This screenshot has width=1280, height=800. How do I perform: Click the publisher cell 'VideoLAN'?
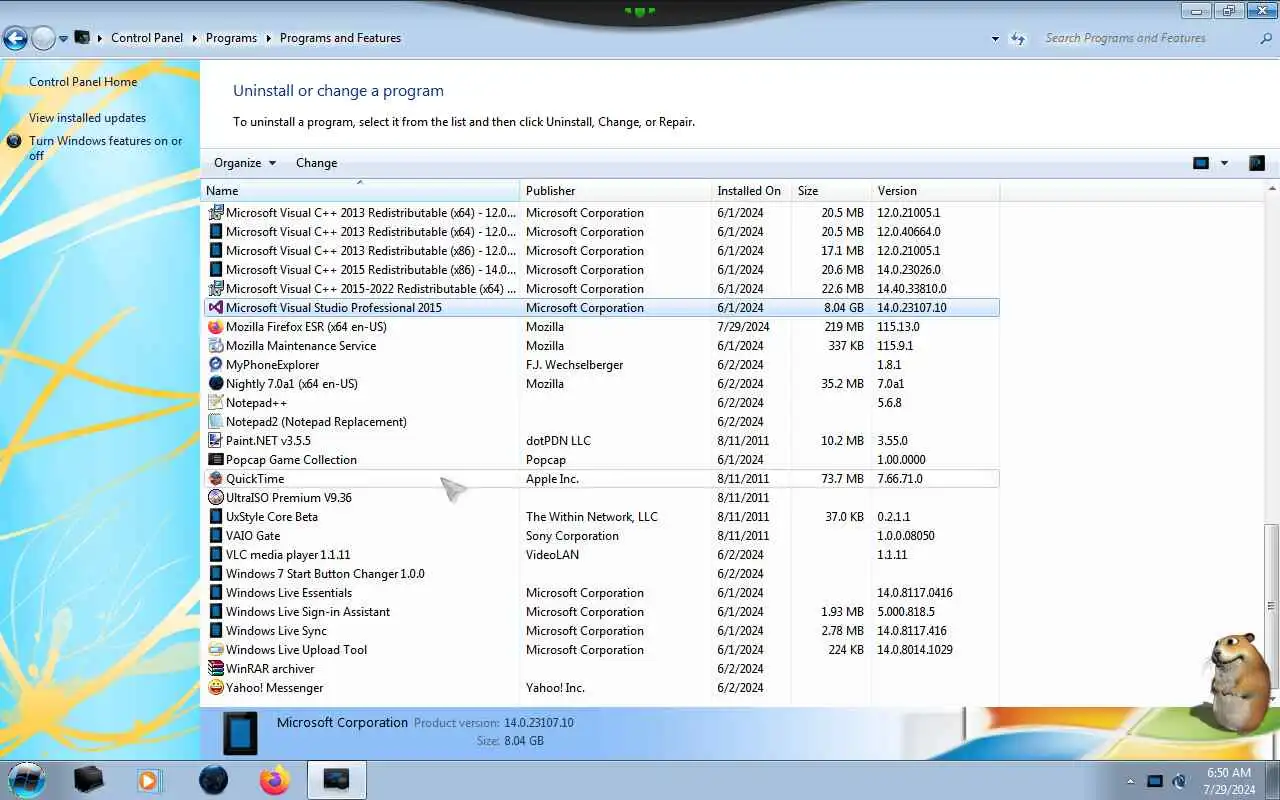552,555
